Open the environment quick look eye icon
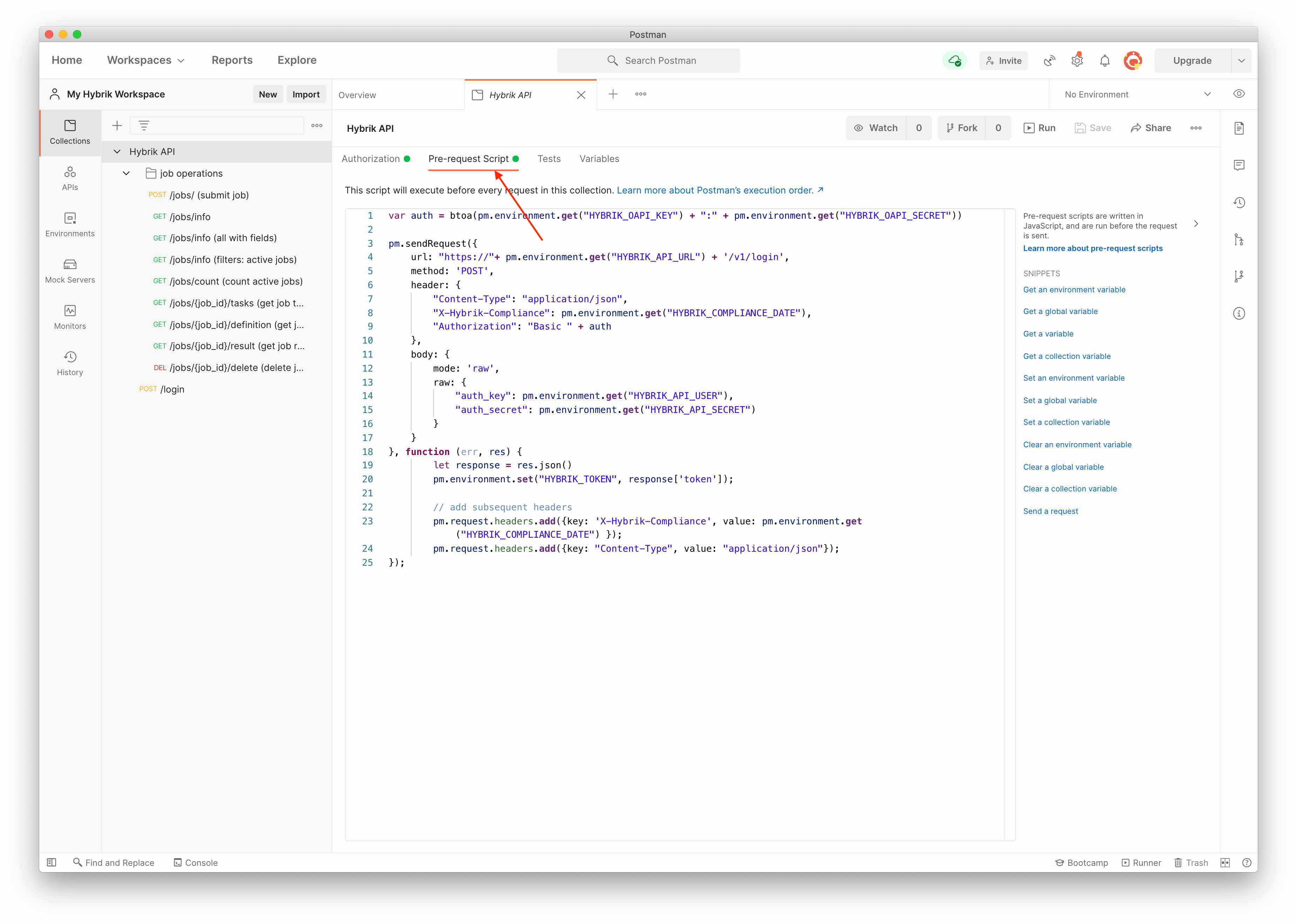This screenshot has width=1297, height=924. click(1239, 94)
